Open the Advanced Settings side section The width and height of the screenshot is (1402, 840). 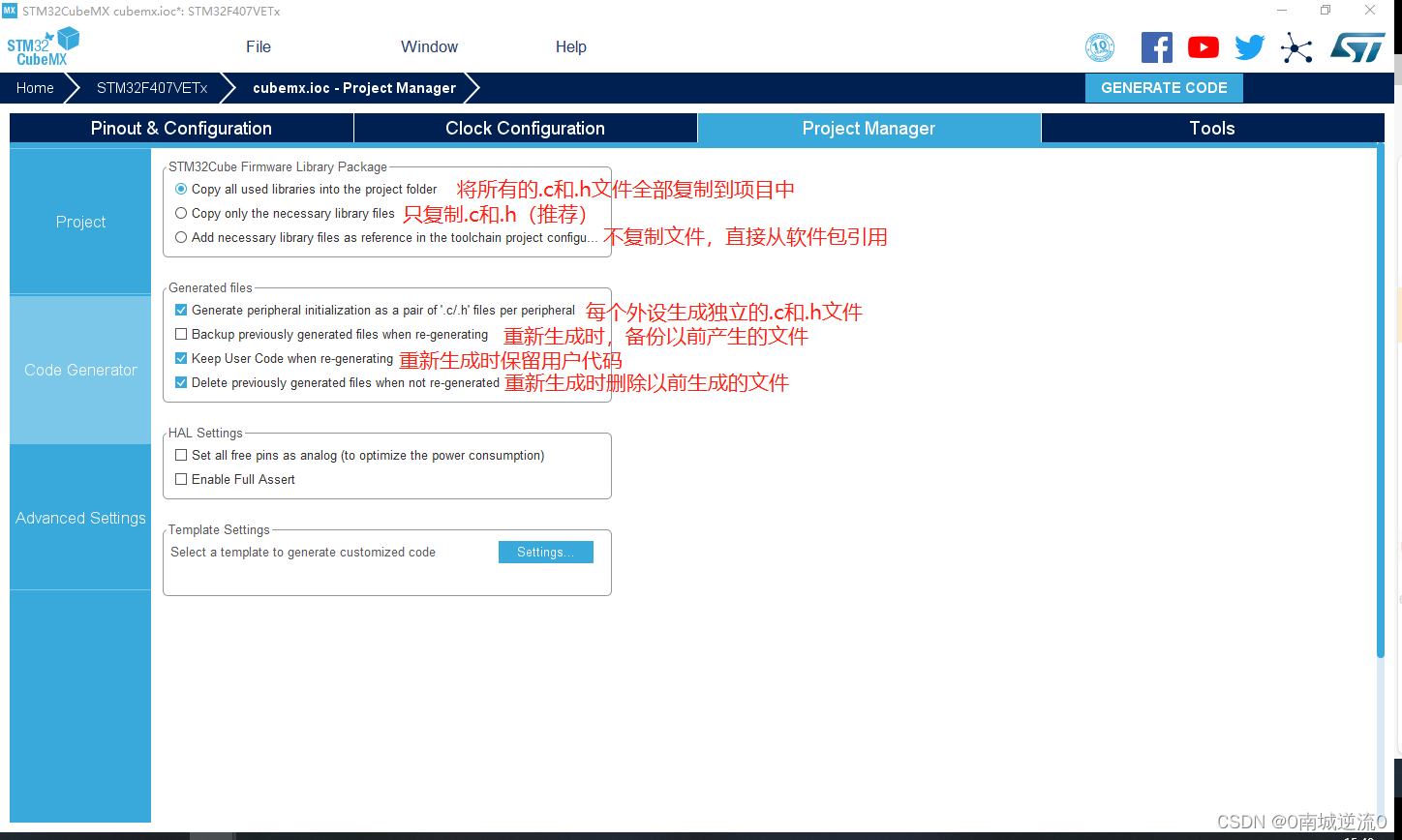80,518
